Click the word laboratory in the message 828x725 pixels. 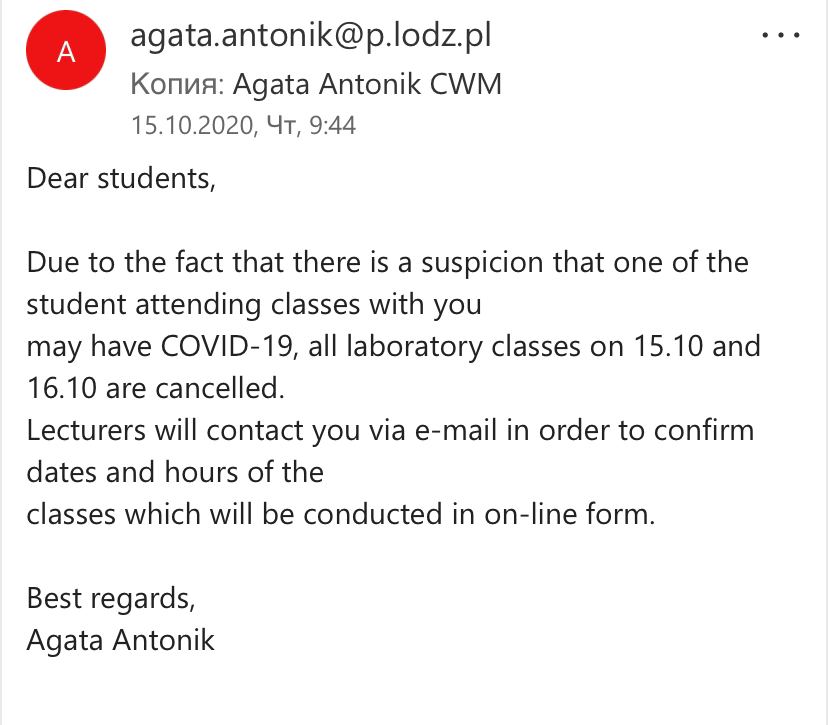coord(415,347)
